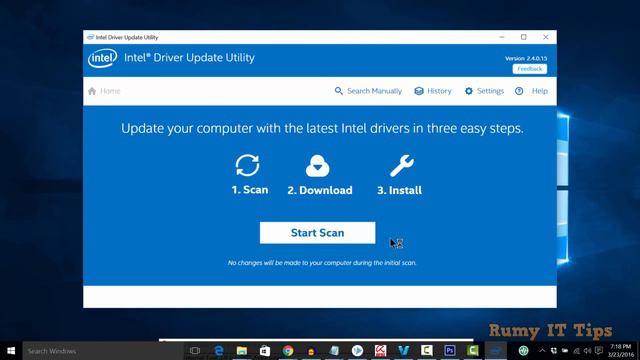Maximize the Intel Driver Update Utility window
Image resolution: width=640 pixels, height=360 pixels.
click(x=524, y=37)
